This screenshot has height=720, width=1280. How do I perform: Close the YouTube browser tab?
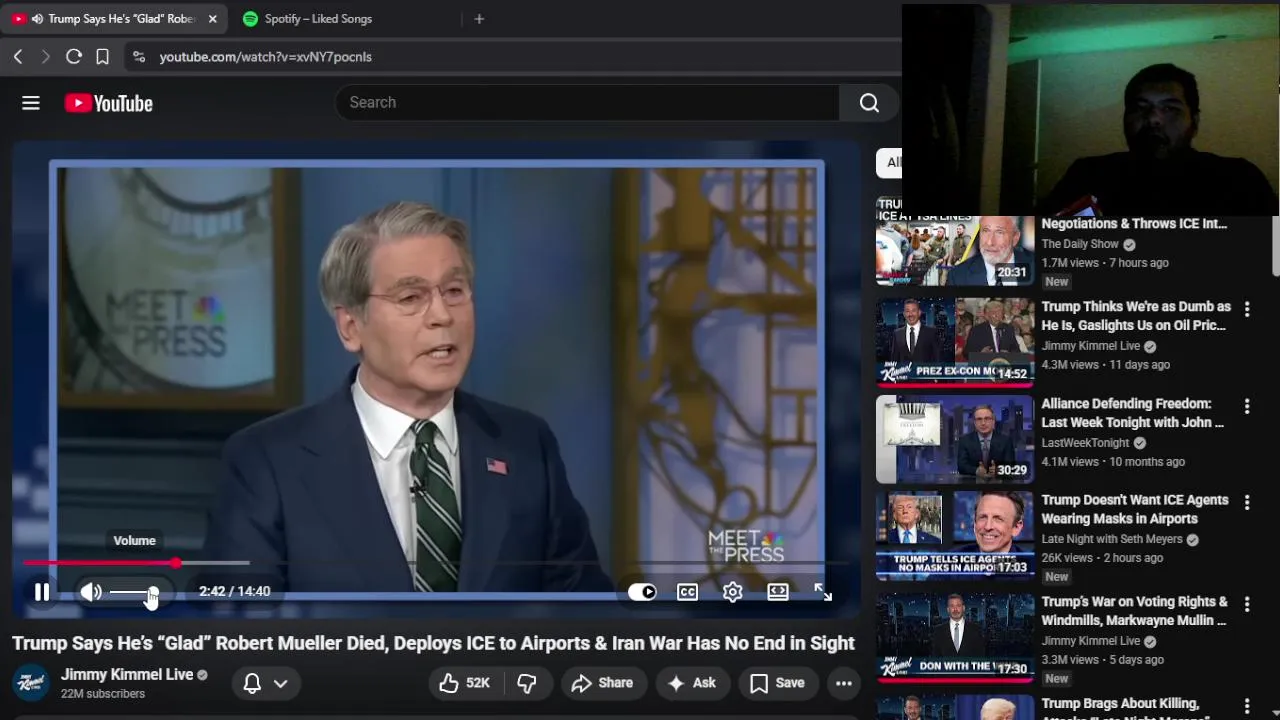pyautogui.click(x=212, y=19)
